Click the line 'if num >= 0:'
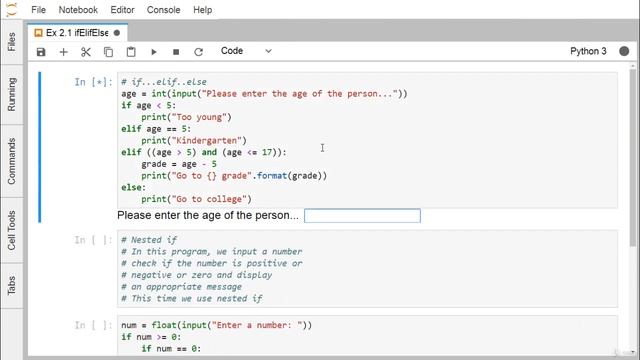Viewport: 640px width, 360px height. 151,337
